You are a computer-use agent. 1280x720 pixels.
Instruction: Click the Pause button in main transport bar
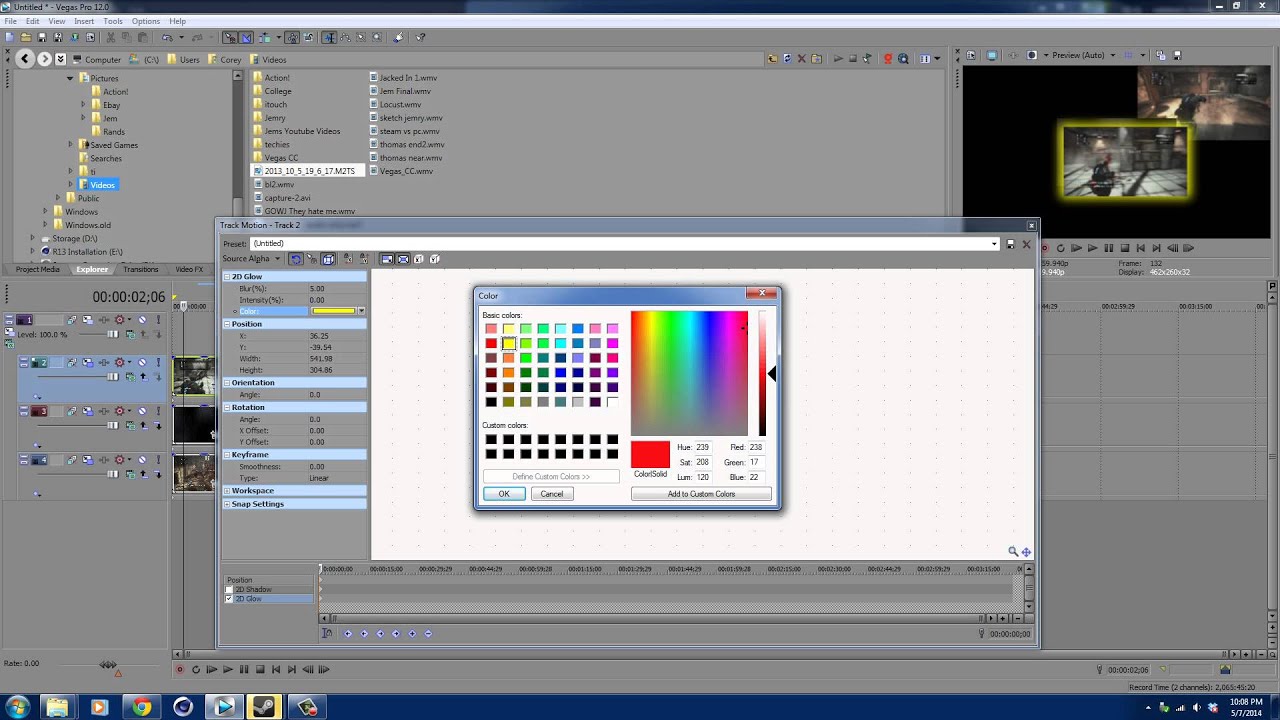pos(244,669)
